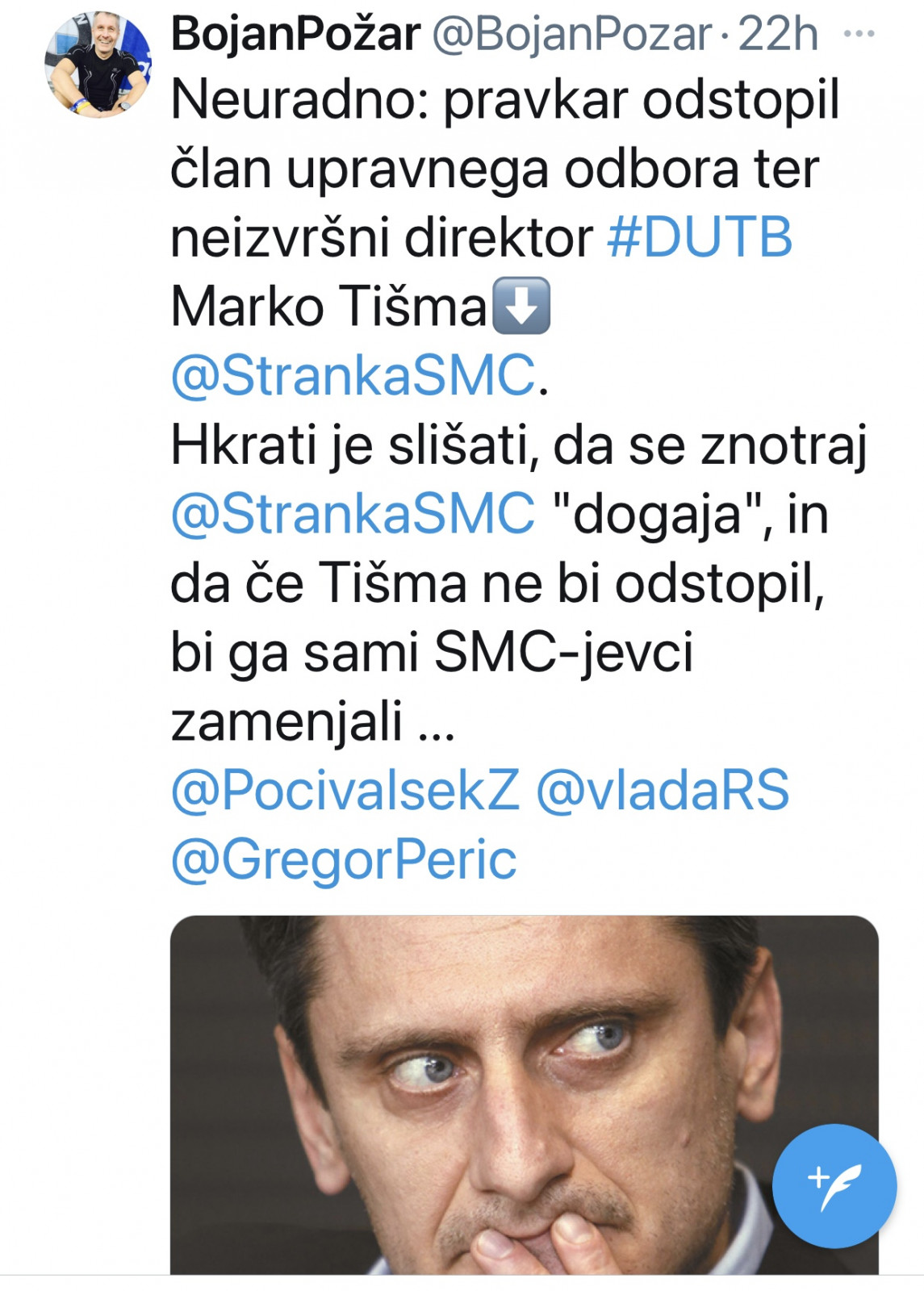Open the second @StrankaSMC mention before "dogaja"
The width and height of the screenshot is (924, 1291).
[x=353, y=513]
